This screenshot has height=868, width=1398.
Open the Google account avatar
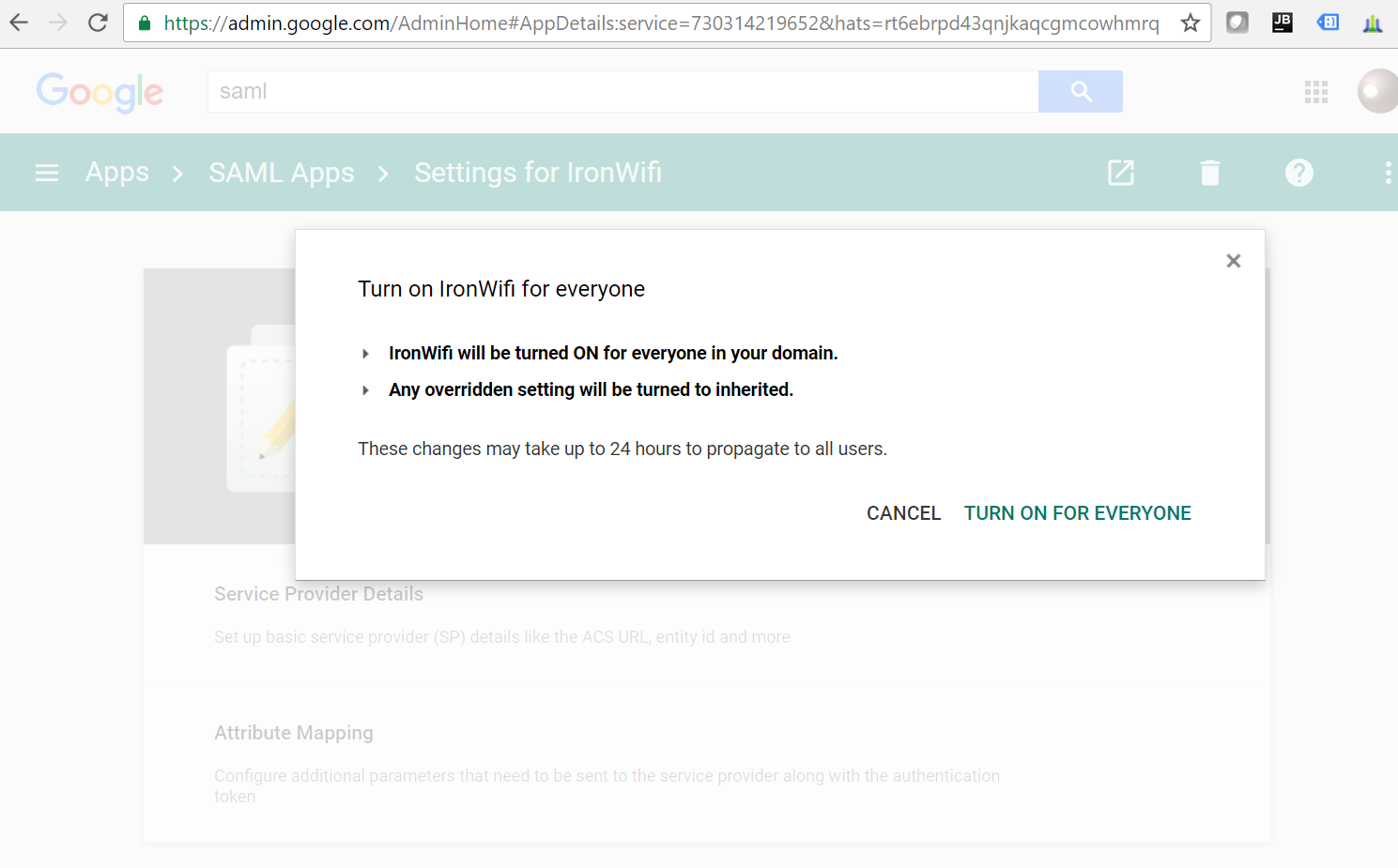pos(1376,91)
